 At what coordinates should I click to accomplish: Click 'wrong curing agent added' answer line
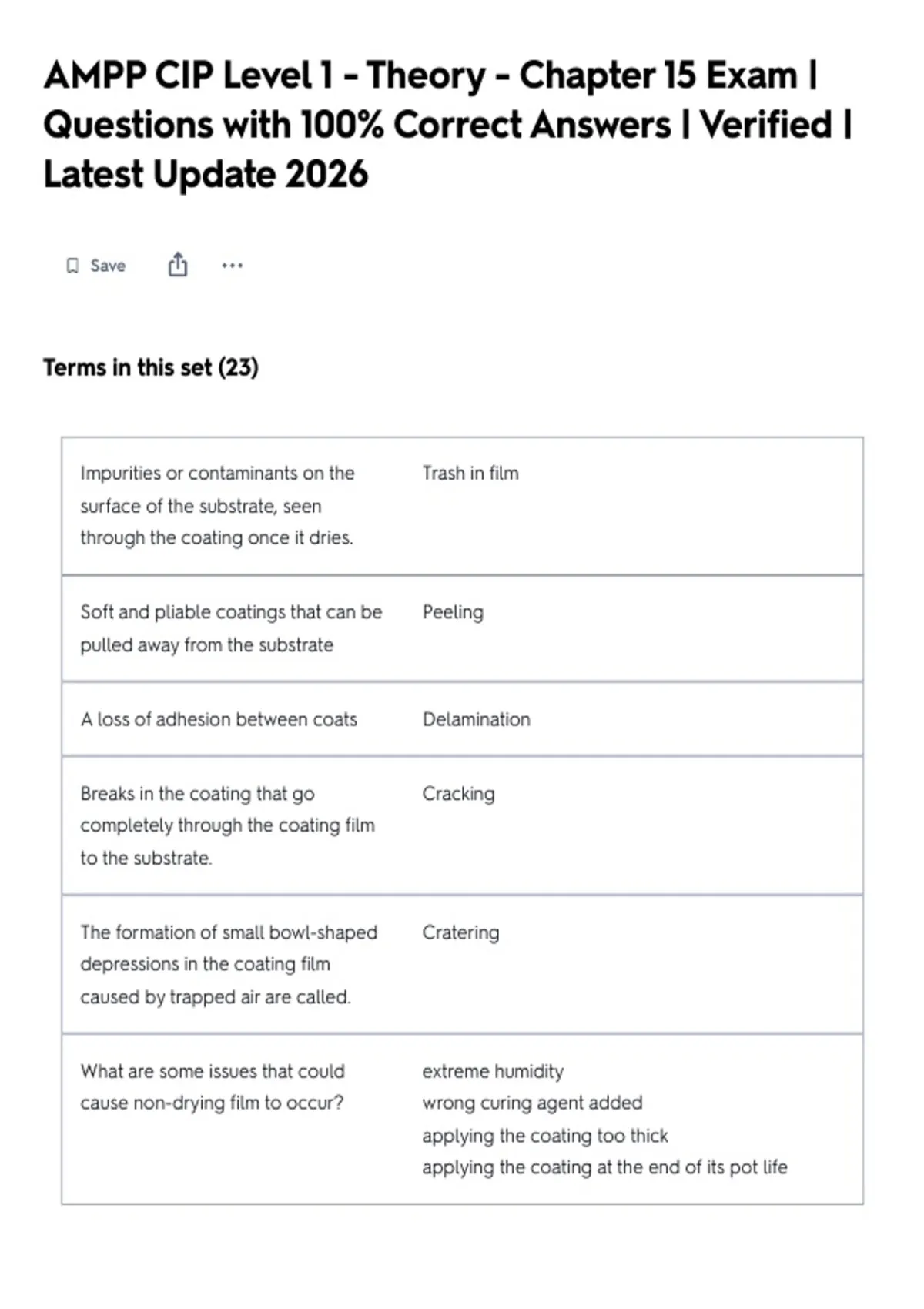click(x=532, y=1103)
